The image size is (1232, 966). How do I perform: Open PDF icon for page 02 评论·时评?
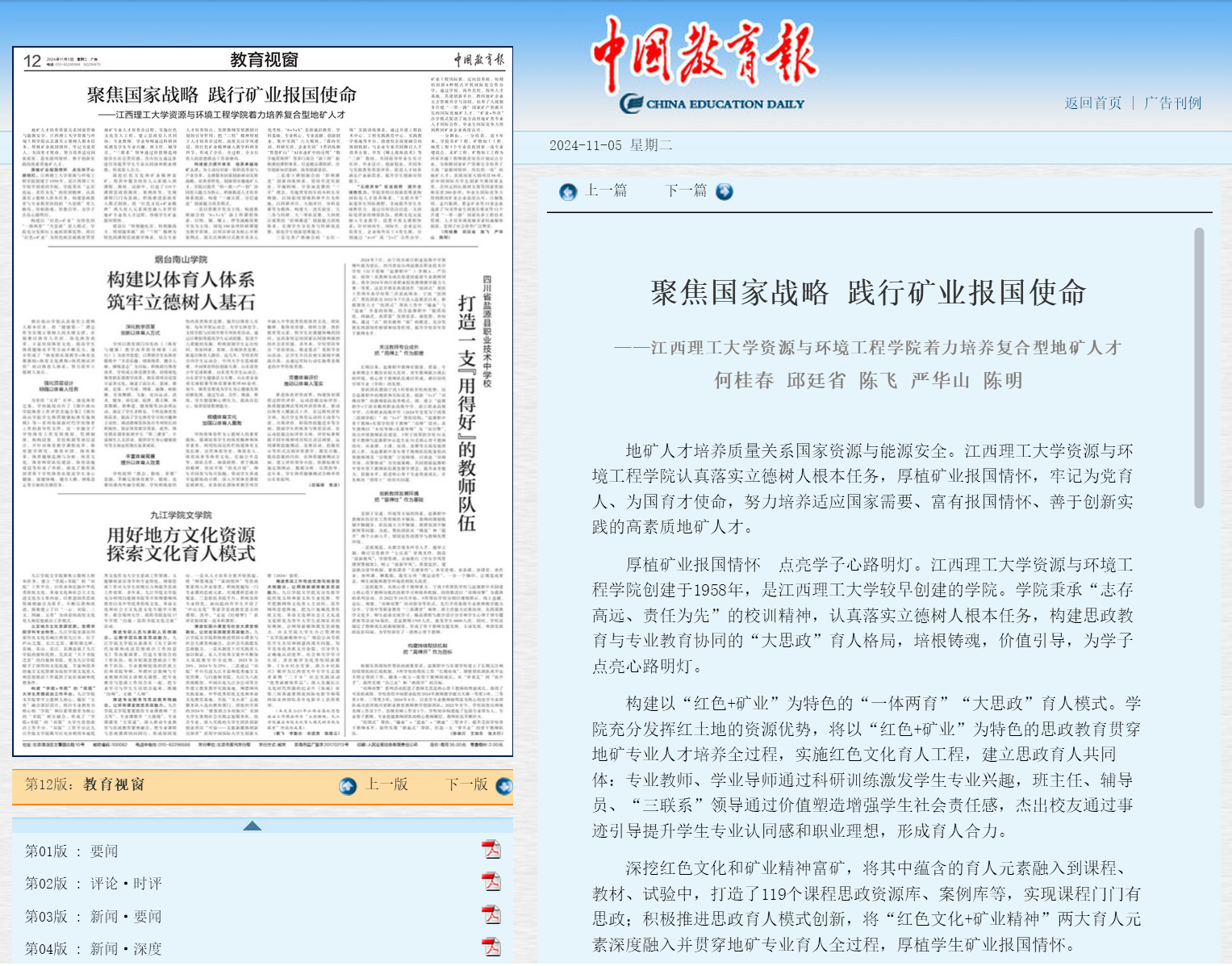pyautogui.click(x=491, y=883)
